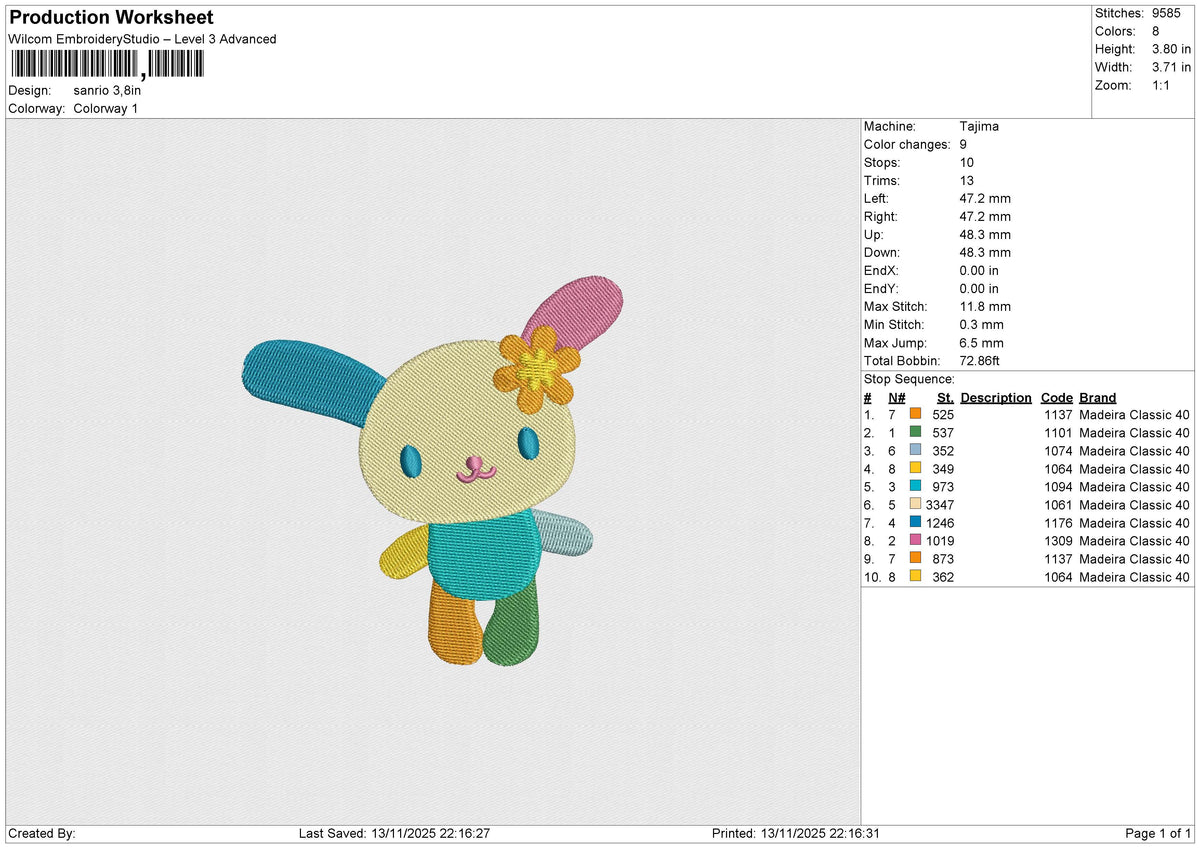This screenshot has width=1200, height=848.
Task: Select the Max Stitch value '11.8 mm'
Action: 985,306
